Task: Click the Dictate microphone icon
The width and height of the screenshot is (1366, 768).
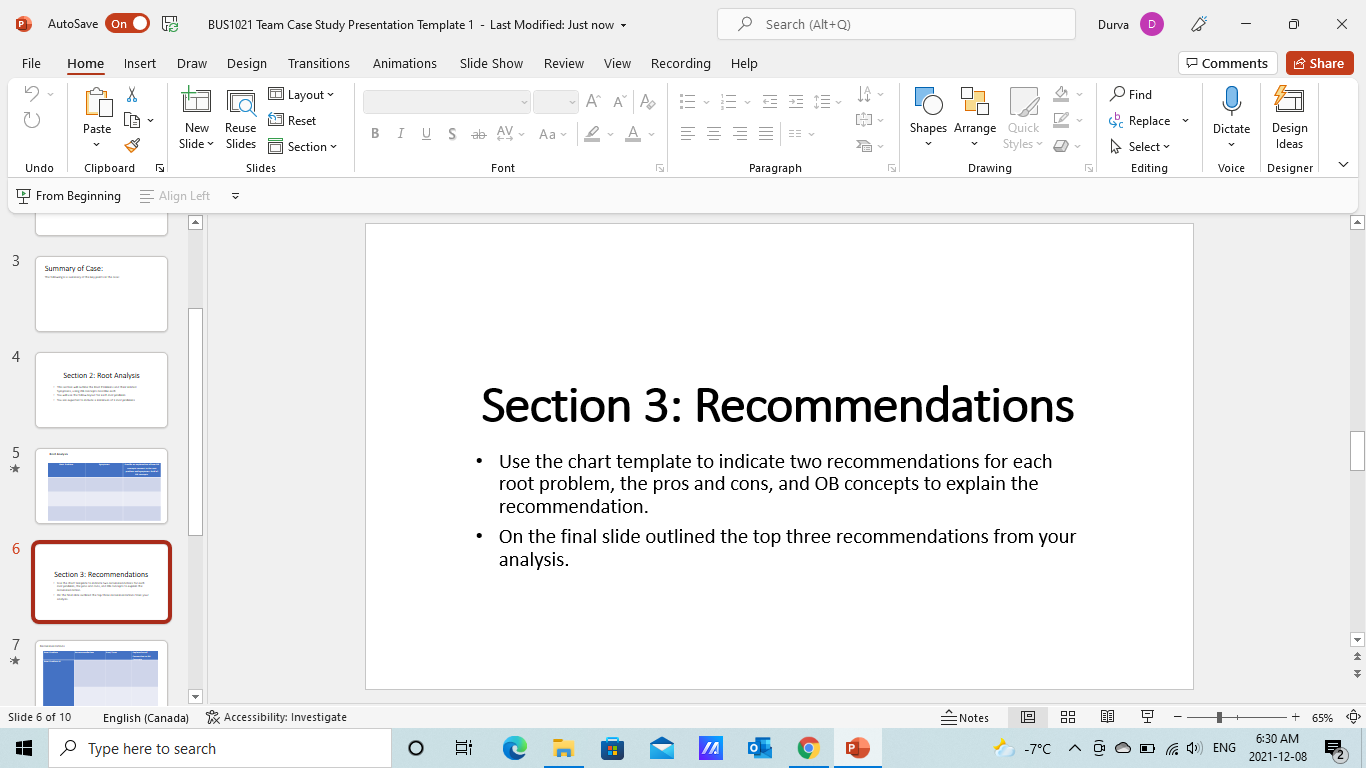Action: pos(1231,102)
